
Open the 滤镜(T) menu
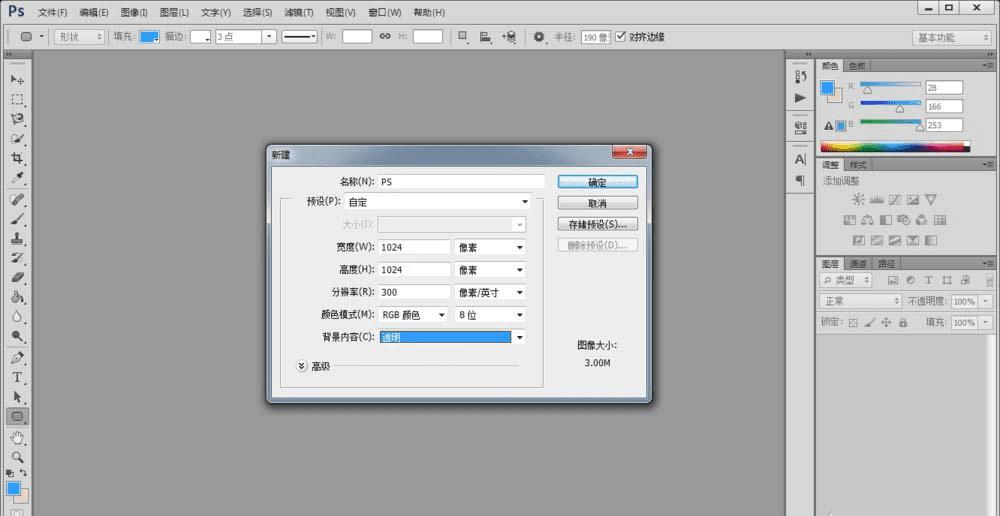click(x=298, y=13)
